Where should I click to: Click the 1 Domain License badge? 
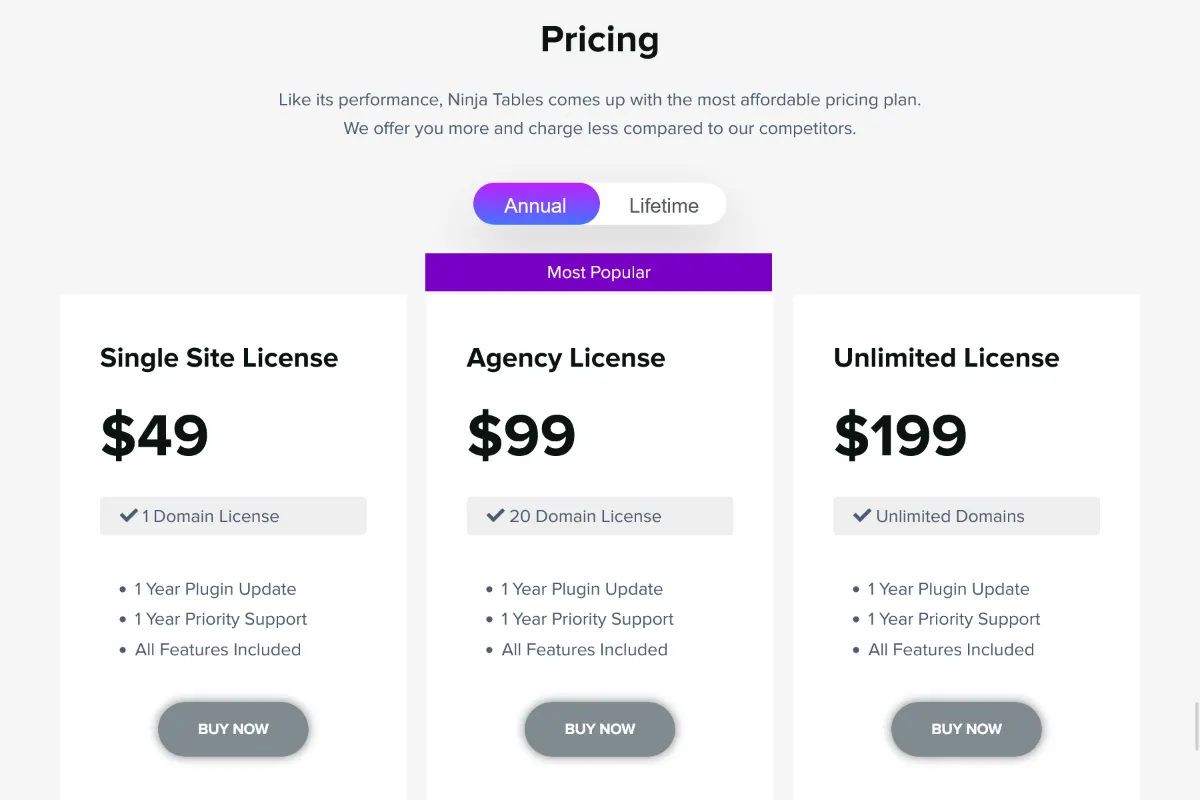(233, 516)
